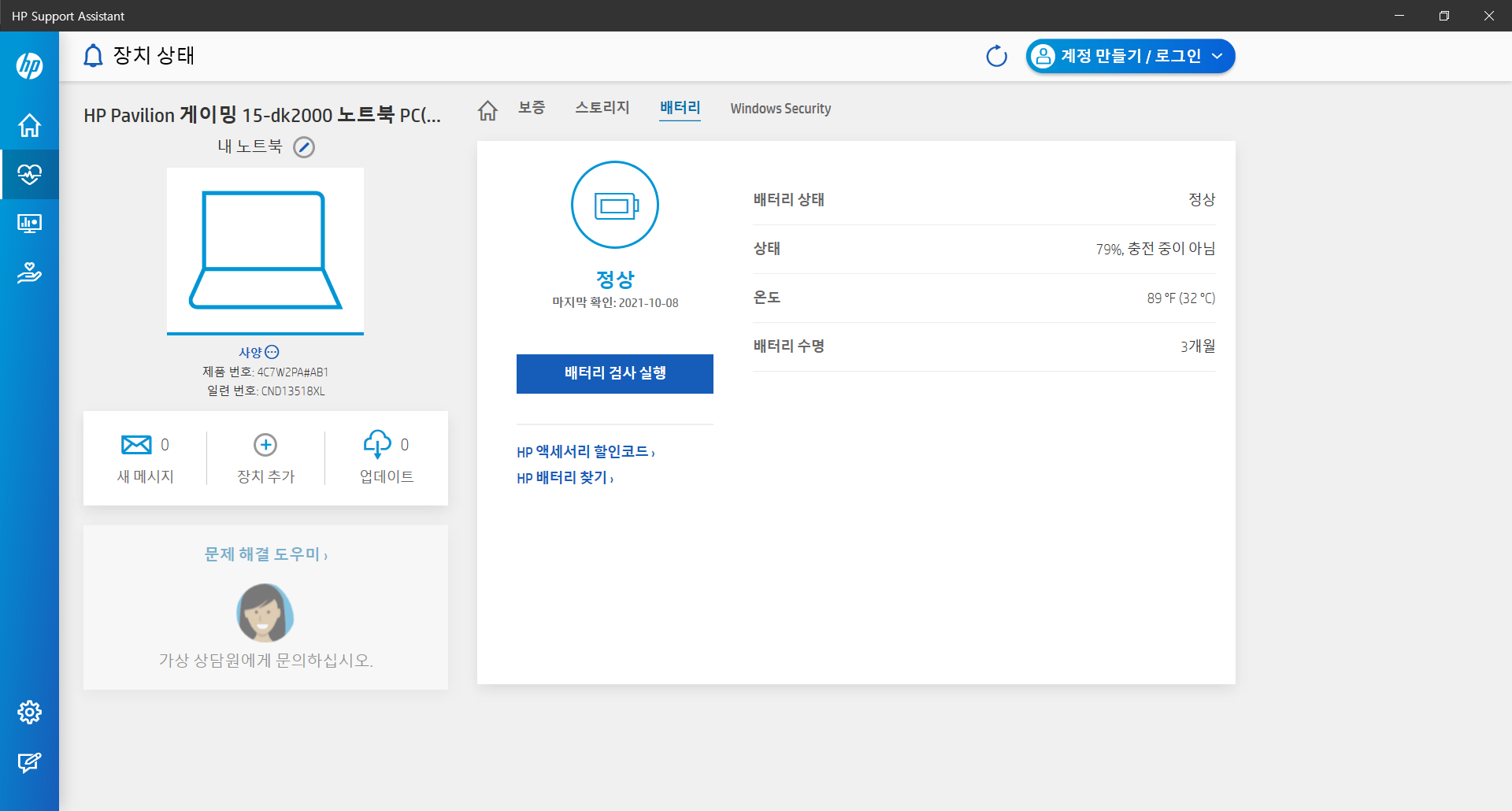Screen dimensions: 1512x811
Task: Click the 89 °F (32 °C) temperature value
Action: (x=1180, y=298)
